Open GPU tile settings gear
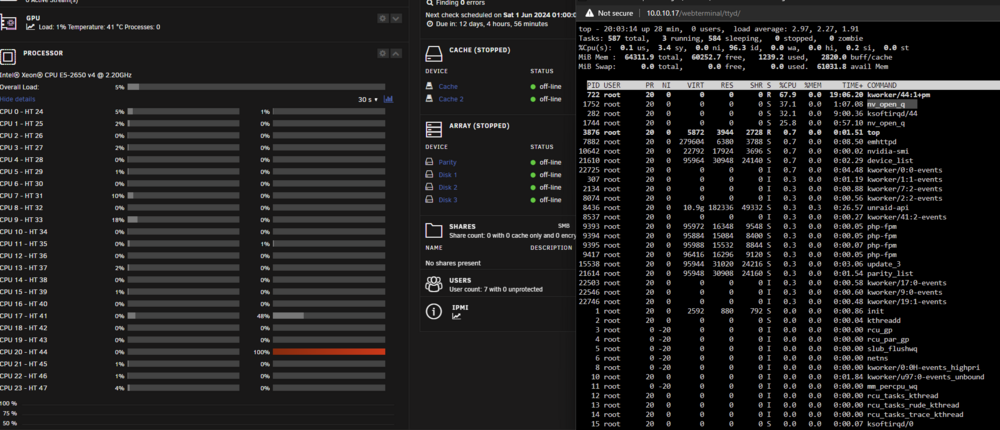Screen dimensions: 1000x430 click(x=383, y=19)
